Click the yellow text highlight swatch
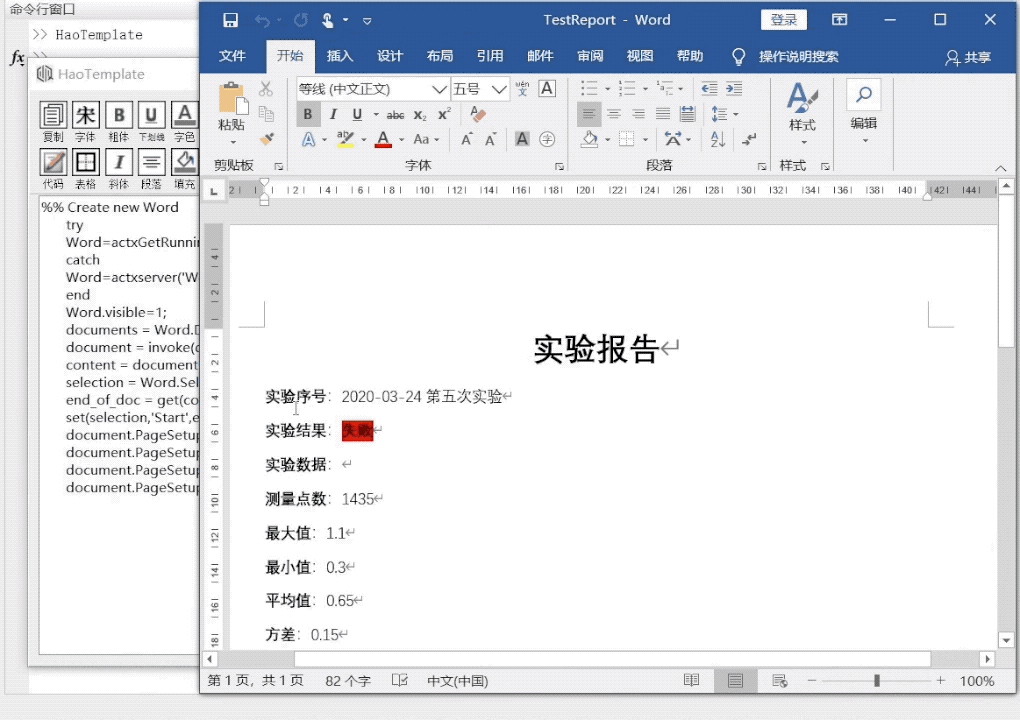Viewport: 1020px width, 720px height. coord(346,140)
